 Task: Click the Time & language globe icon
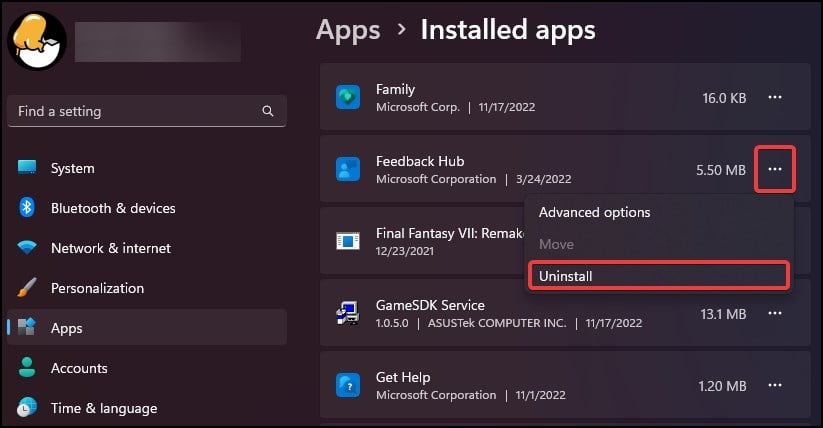[x=27, y=408]
